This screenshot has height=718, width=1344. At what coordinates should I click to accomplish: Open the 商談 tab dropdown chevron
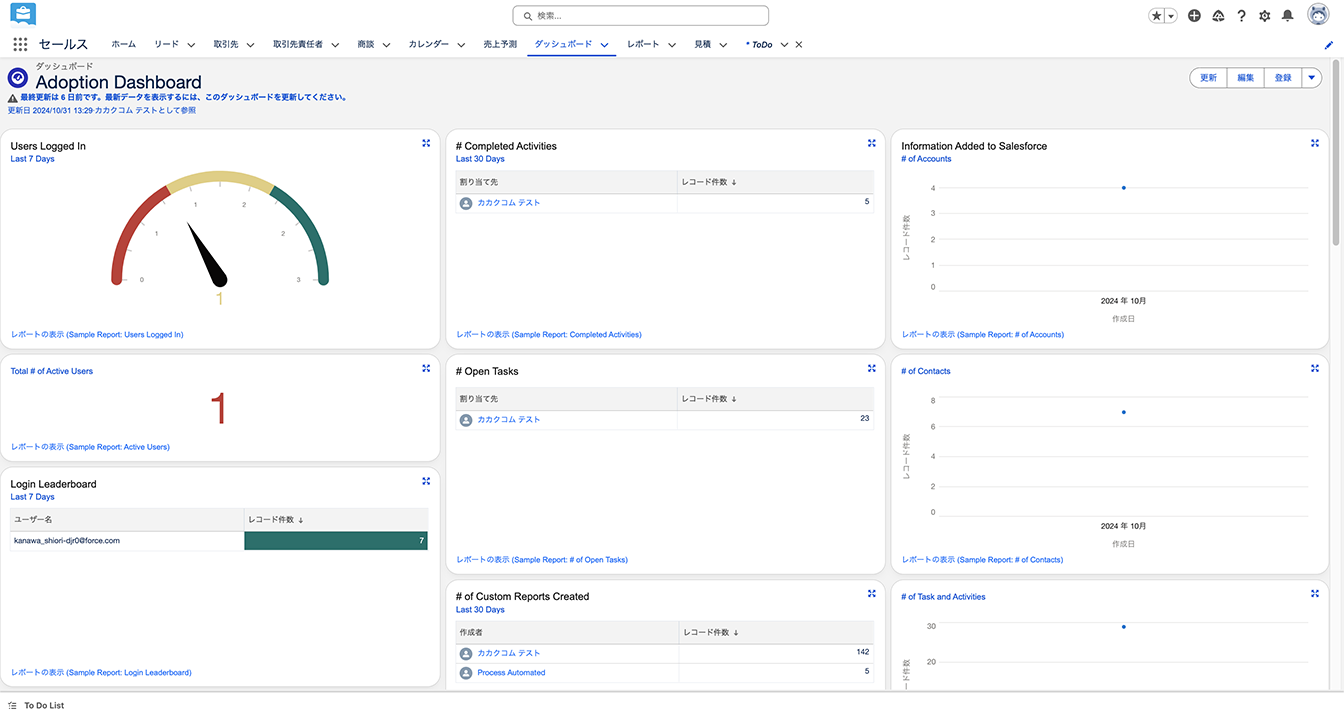point(386,45)
